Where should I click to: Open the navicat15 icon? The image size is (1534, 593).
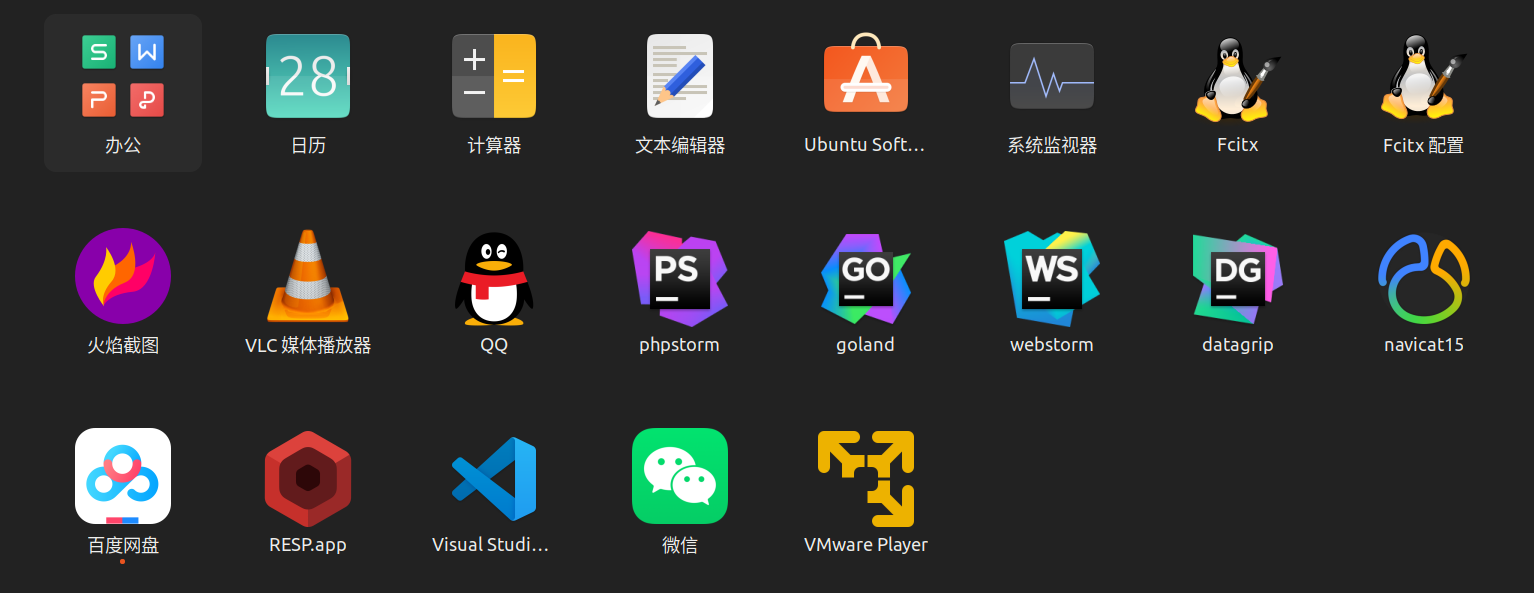pos(1424,278)
